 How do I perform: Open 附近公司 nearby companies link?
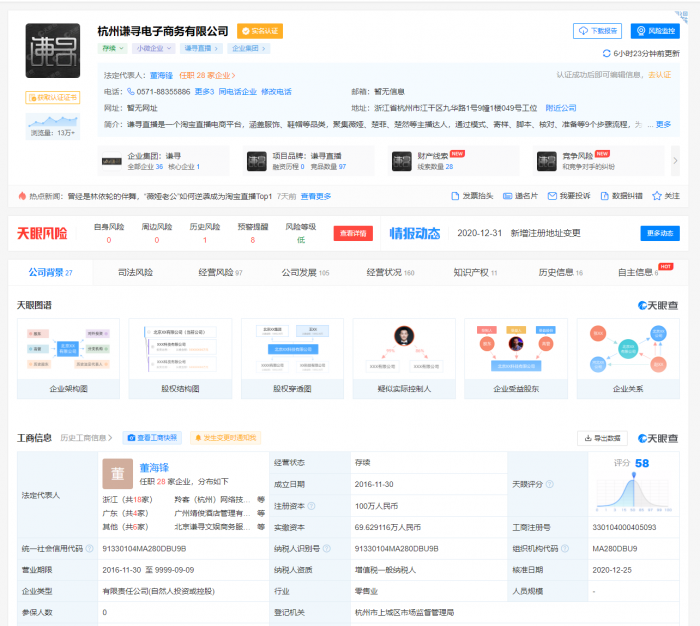(561, 108)
